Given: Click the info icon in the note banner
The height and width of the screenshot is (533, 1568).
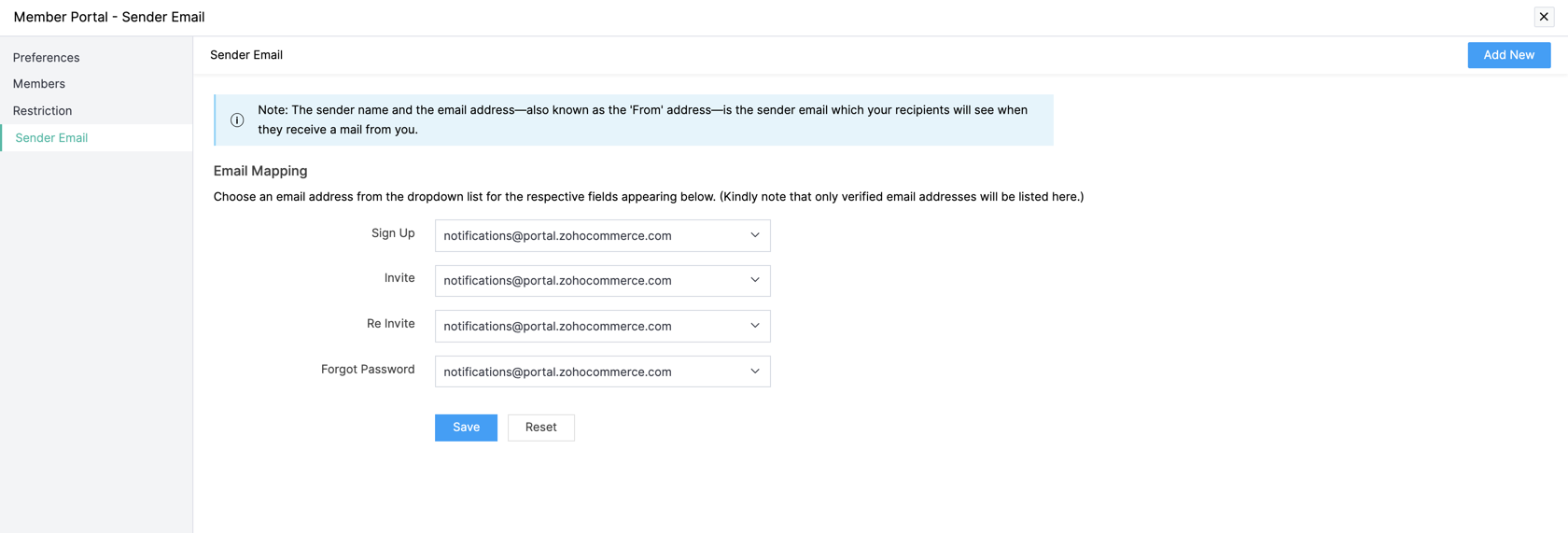Looking at the screenshot, I should pyautogui.click(x=237, y=120).
